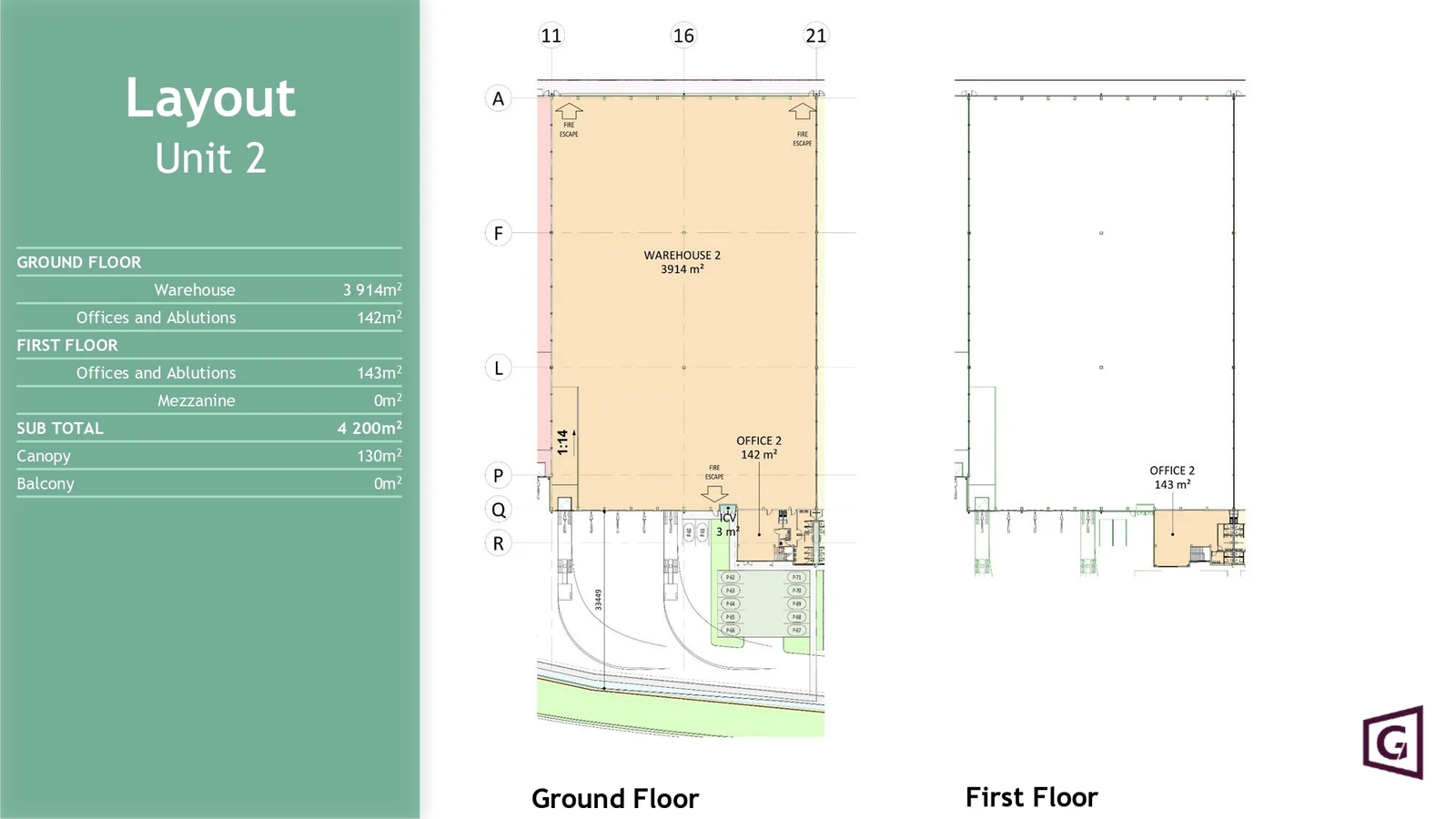Click the "Balcony" row label
Image resolution: width=1456 pixels, height=819 pixels.
[x=45, y=483]
